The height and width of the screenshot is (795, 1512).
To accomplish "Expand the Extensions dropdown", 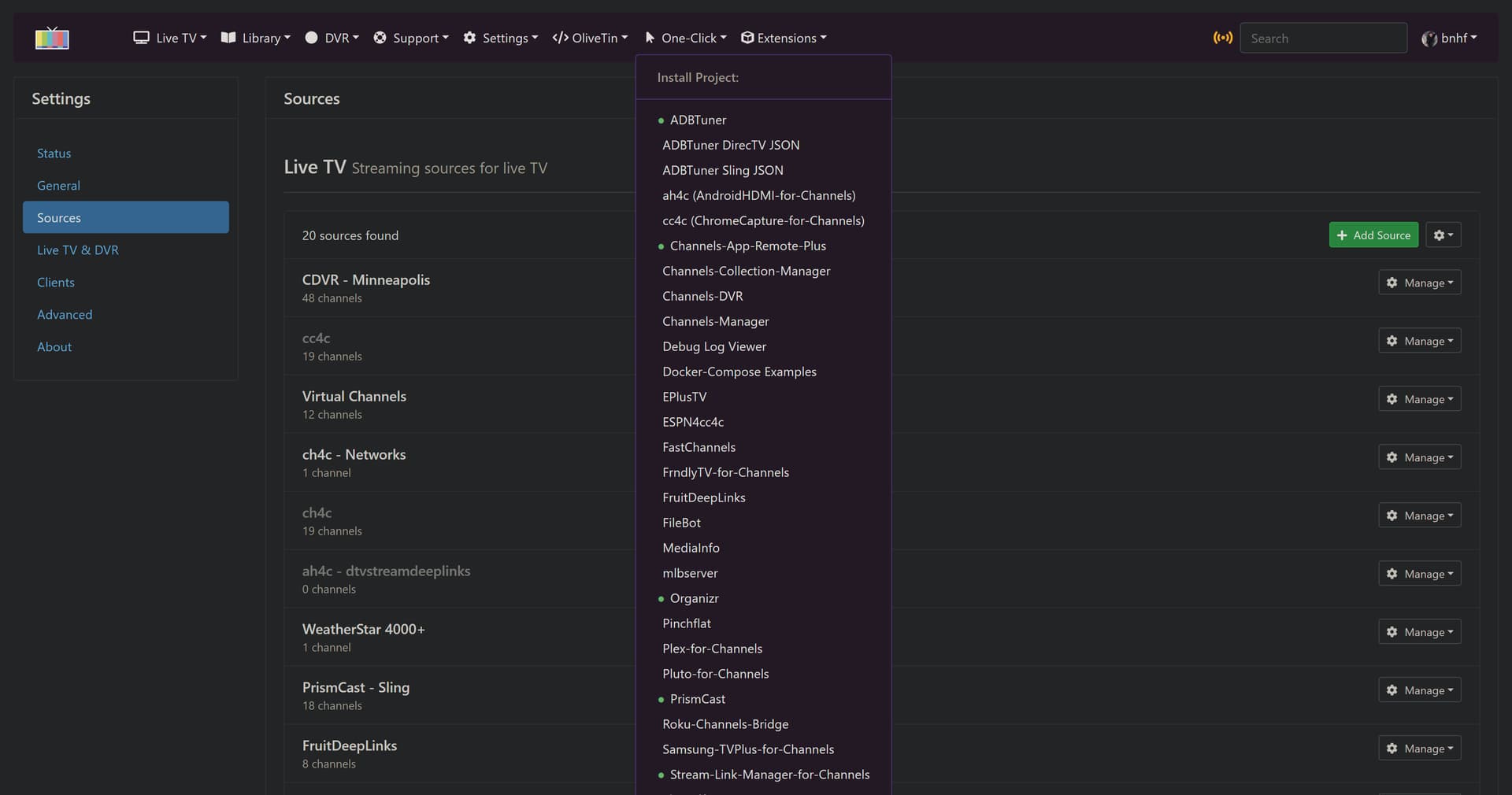I will tap(784, 38).
